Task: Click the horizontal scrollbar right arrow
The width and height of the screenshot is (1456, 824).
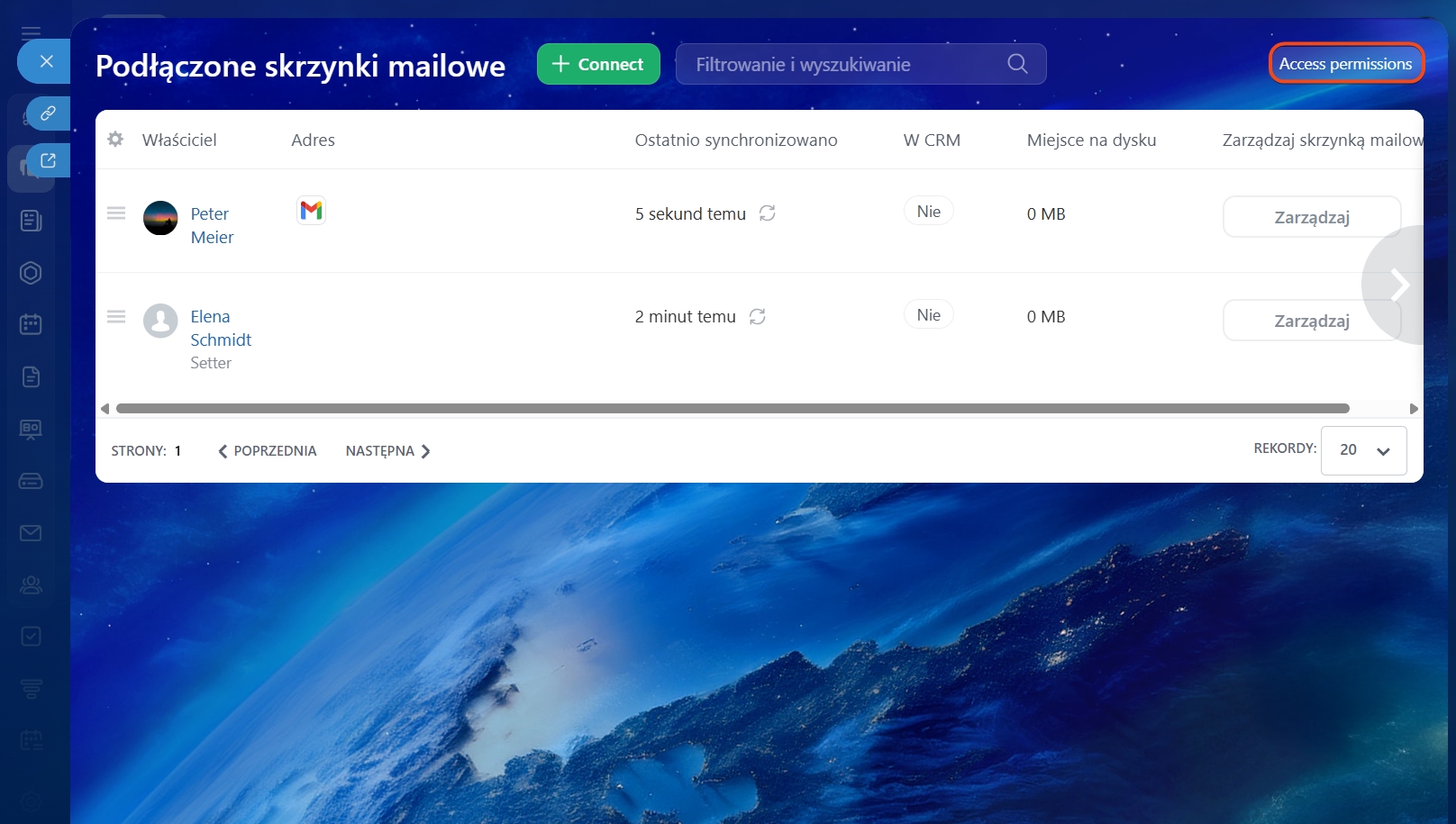Action: (1414, 409)
